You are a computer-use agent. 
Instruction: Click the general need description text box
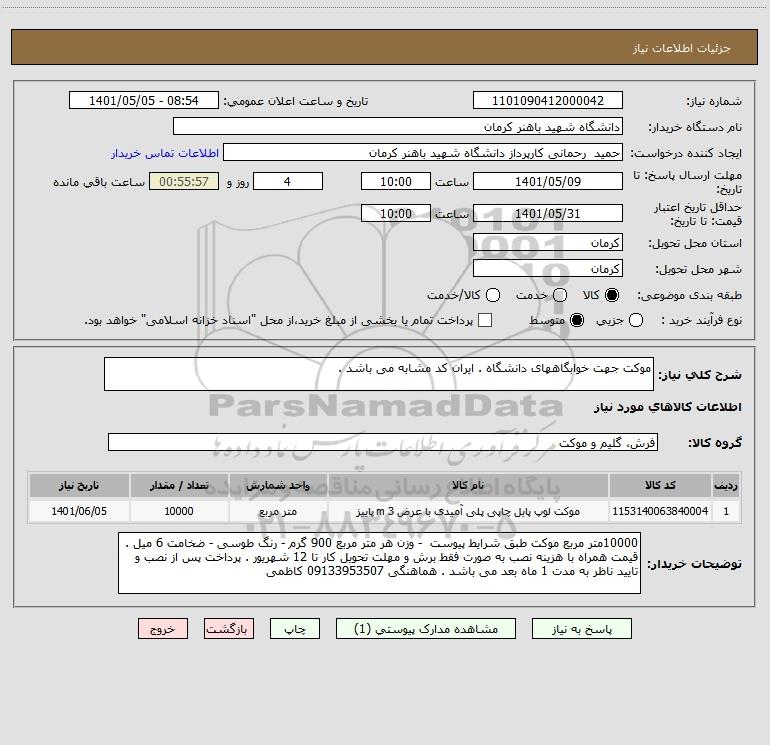(x=379, y=374)
